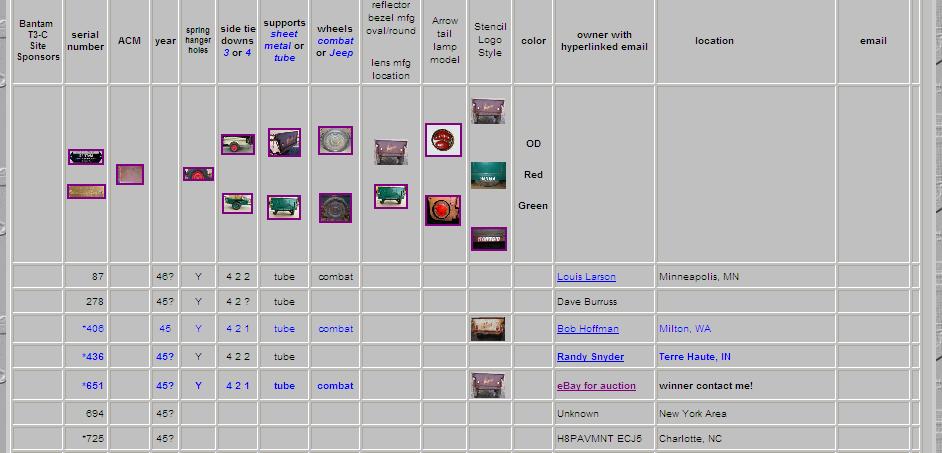Select the 'winner contact me!' text
Screen dimensions: 942x453
706,386
